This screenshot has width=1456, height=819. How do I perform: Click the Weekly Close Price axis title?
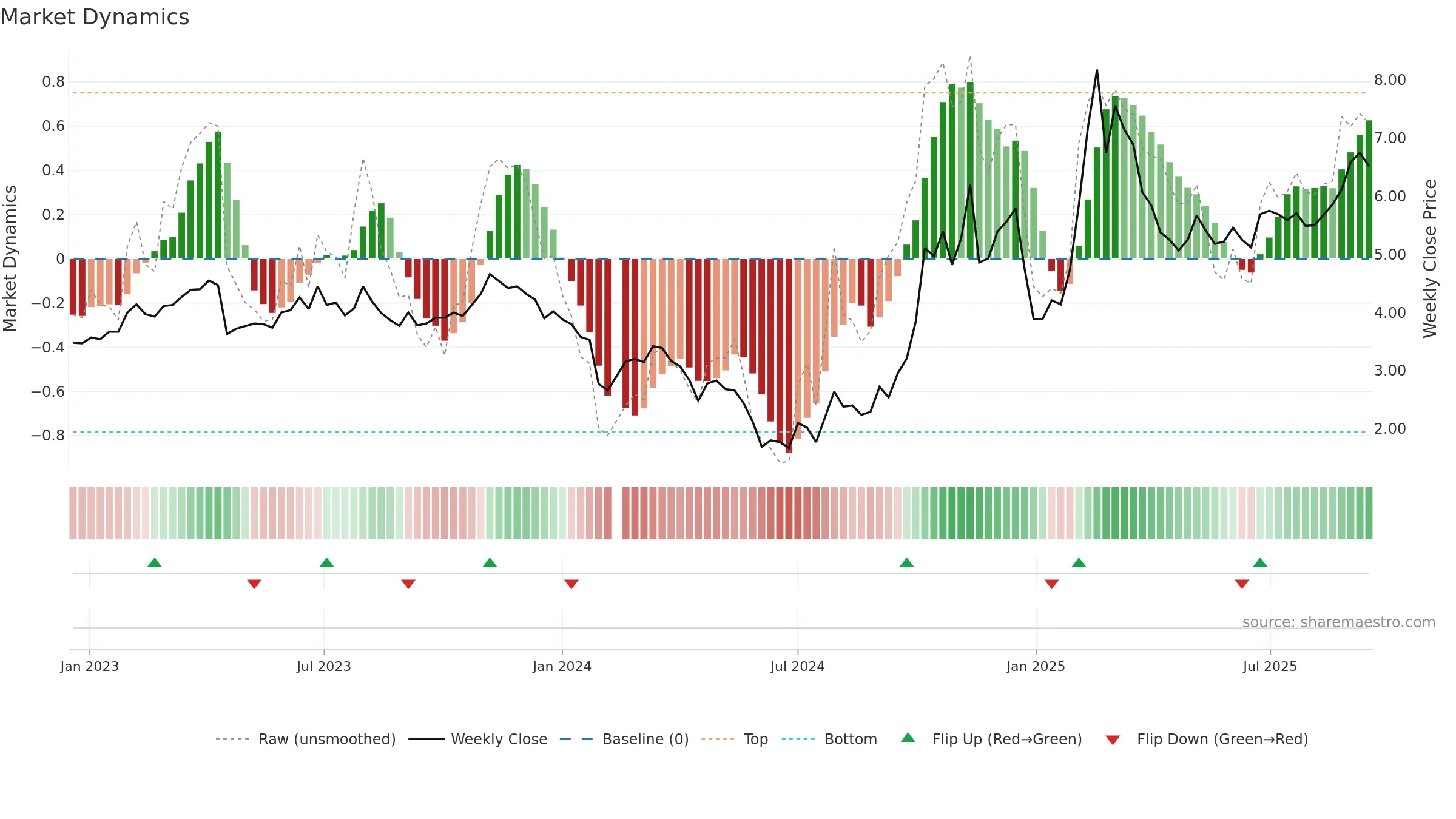pos(1430,258)
